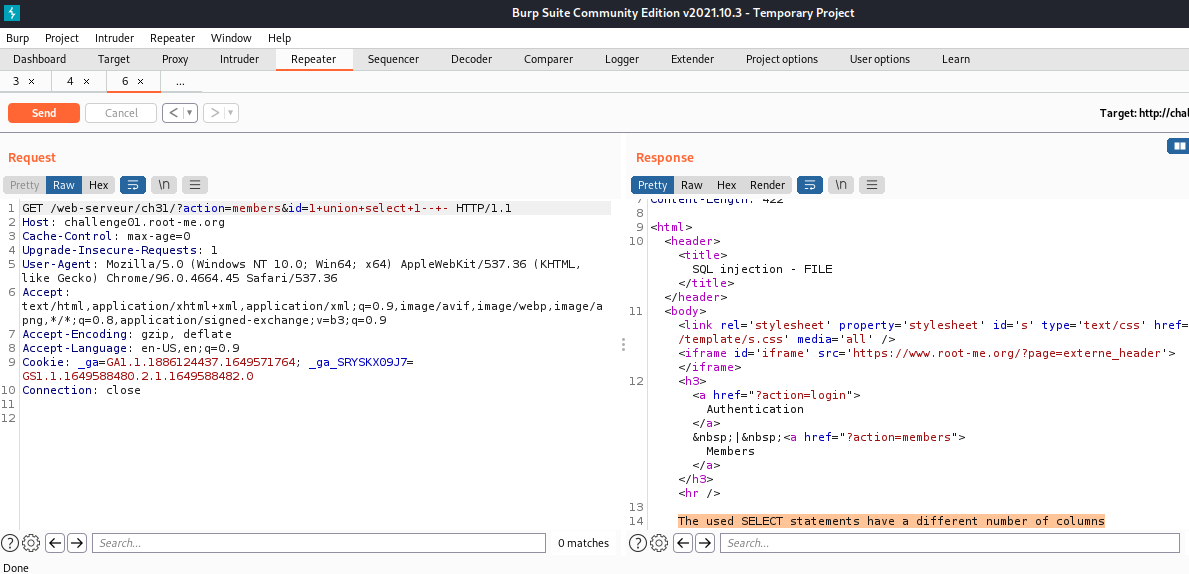Image resolution: width=1189 pixels, height=574 pixels.
Task: Go to previous match in Request search
Action: (55, 543)
